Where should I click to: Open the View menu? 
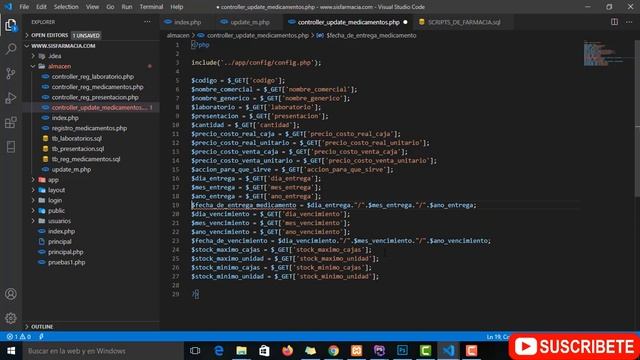pyautogui.click(x=92, y=7)
